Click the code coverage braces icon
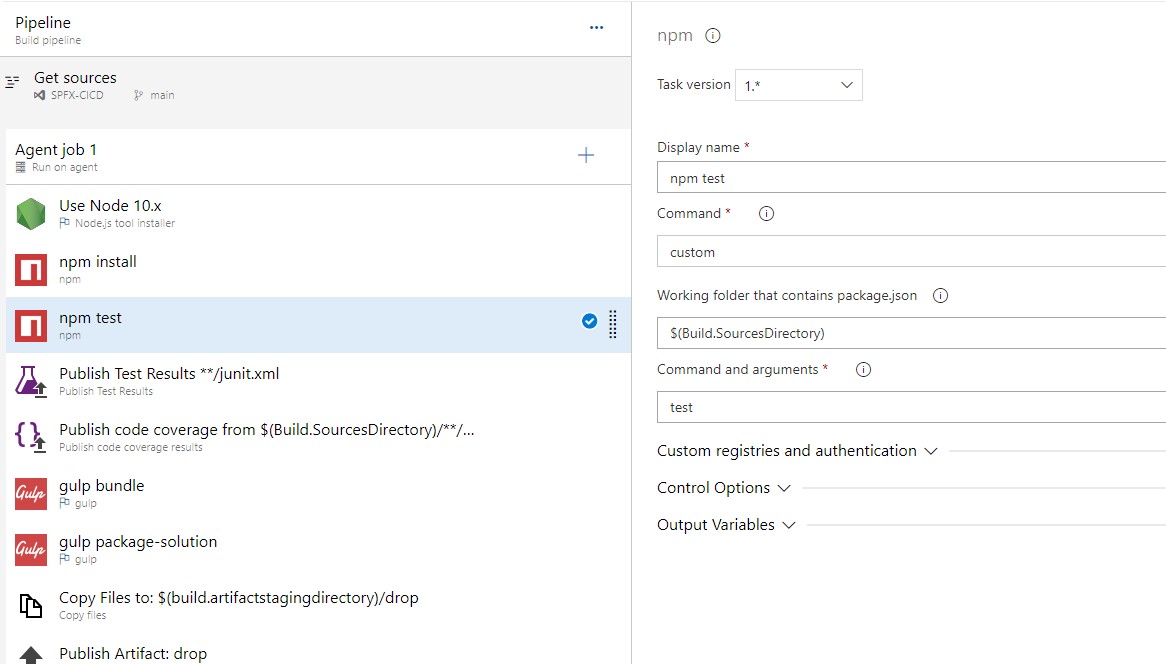1166x664 pixels. [x=31, y=438]
